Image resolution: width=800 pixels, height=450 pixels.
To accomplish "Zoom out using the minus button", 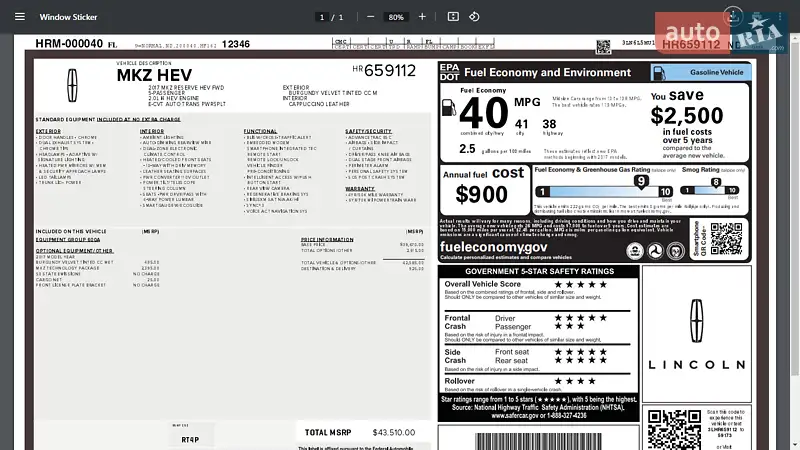I will click(370, 17).
